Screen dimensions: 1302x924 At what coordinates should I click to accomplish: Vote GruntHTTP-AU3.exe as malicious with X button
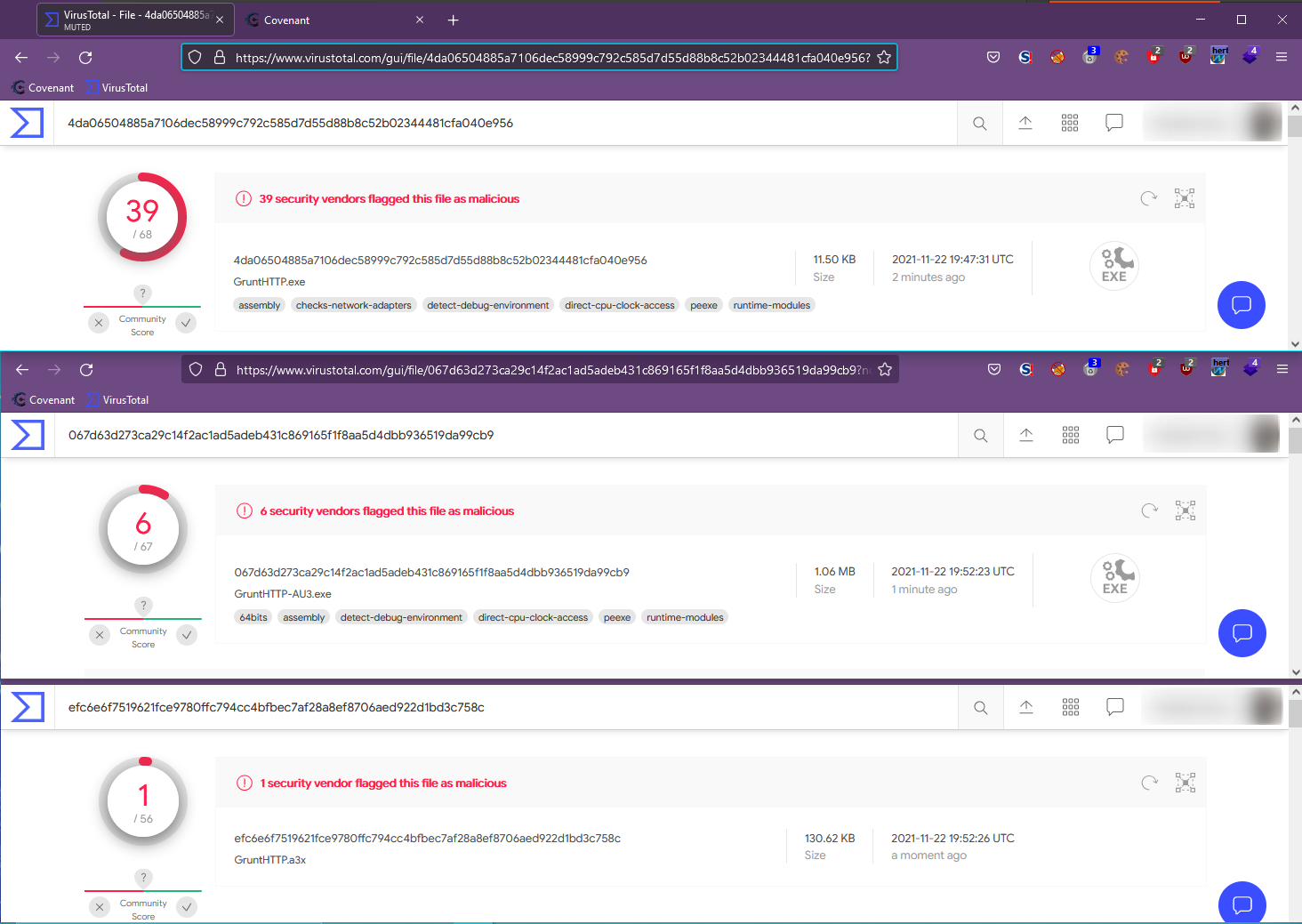tap(100, 635)
